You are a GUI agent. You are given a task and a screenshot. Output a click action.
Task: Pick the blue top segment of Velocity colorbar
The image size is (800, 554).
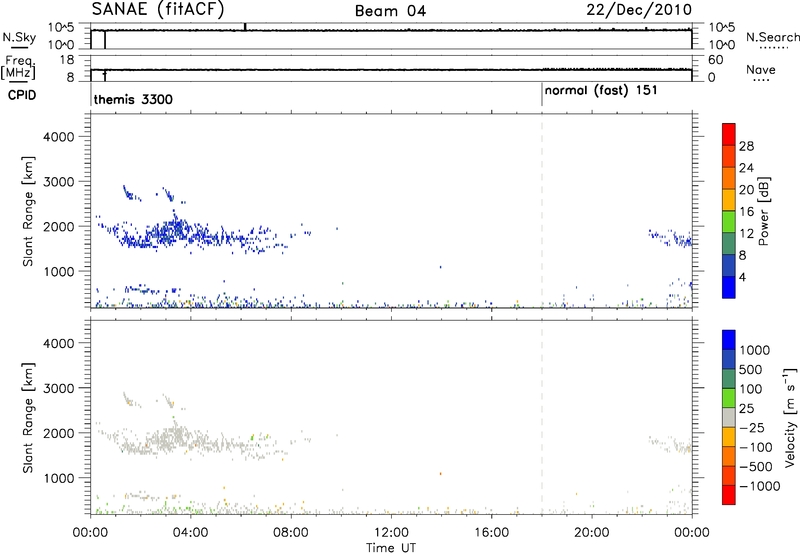(729, 340)
